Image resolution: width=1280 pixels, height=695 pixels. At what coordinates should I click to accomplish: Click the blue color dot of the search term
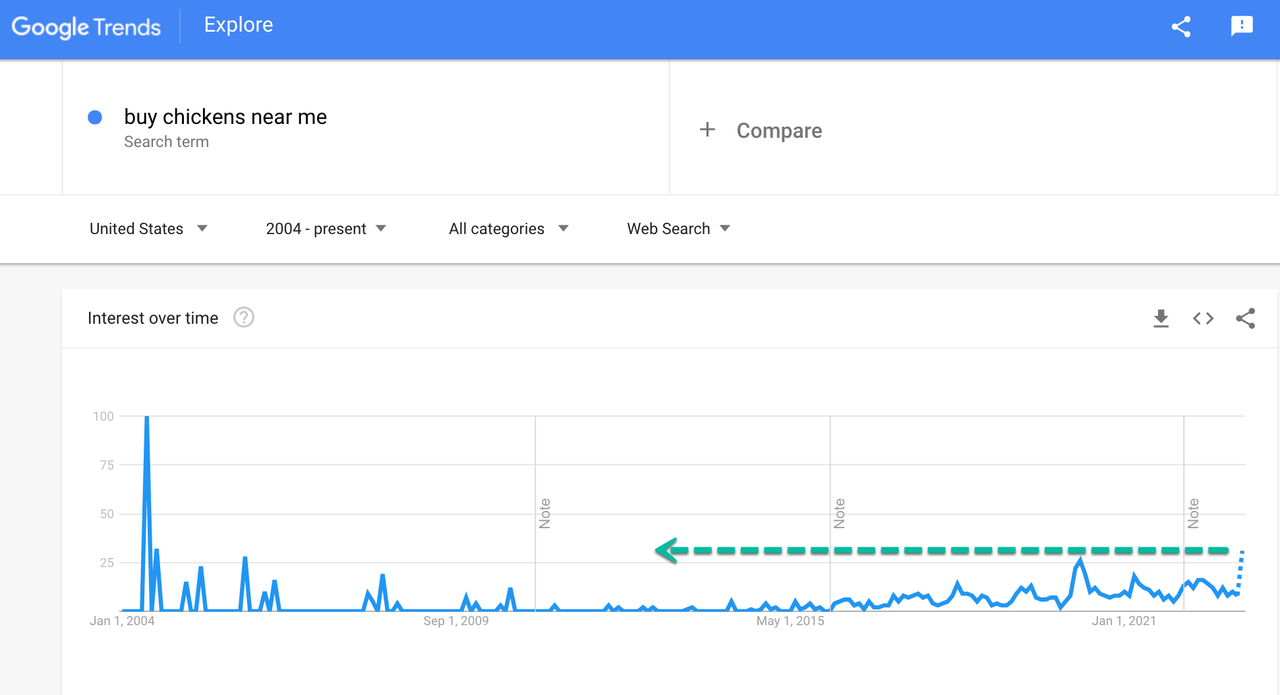pyautogui.click(x=95, y=117)
